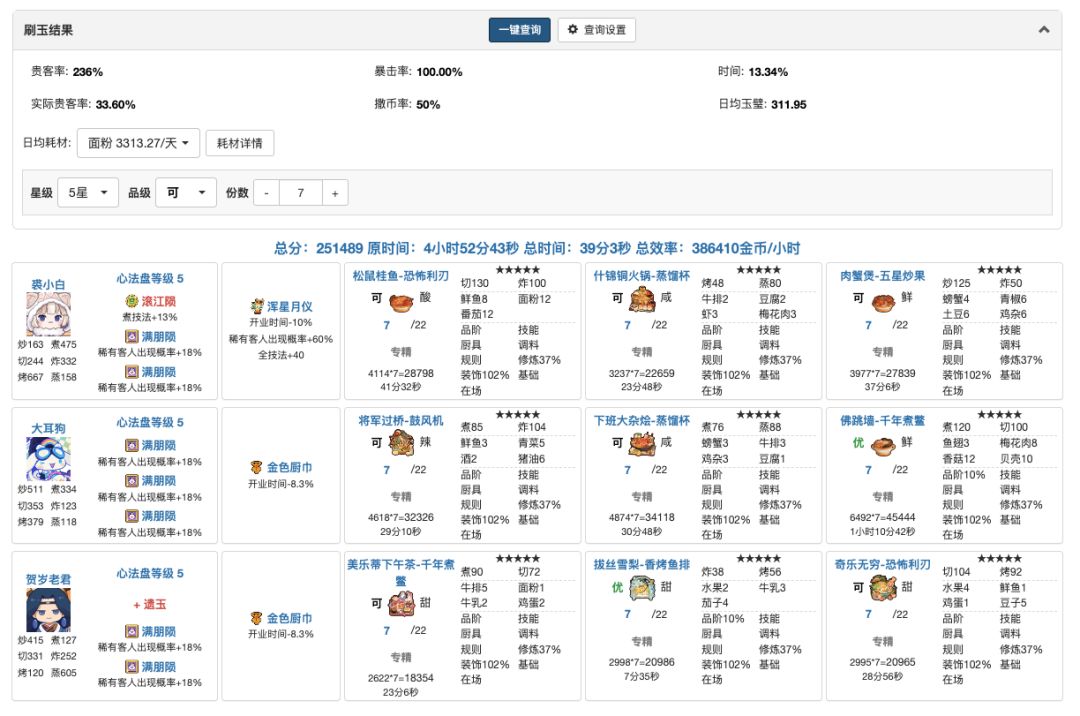
Task: Collapse the 刷玉结果 panel
Action: click(1044, 30)
